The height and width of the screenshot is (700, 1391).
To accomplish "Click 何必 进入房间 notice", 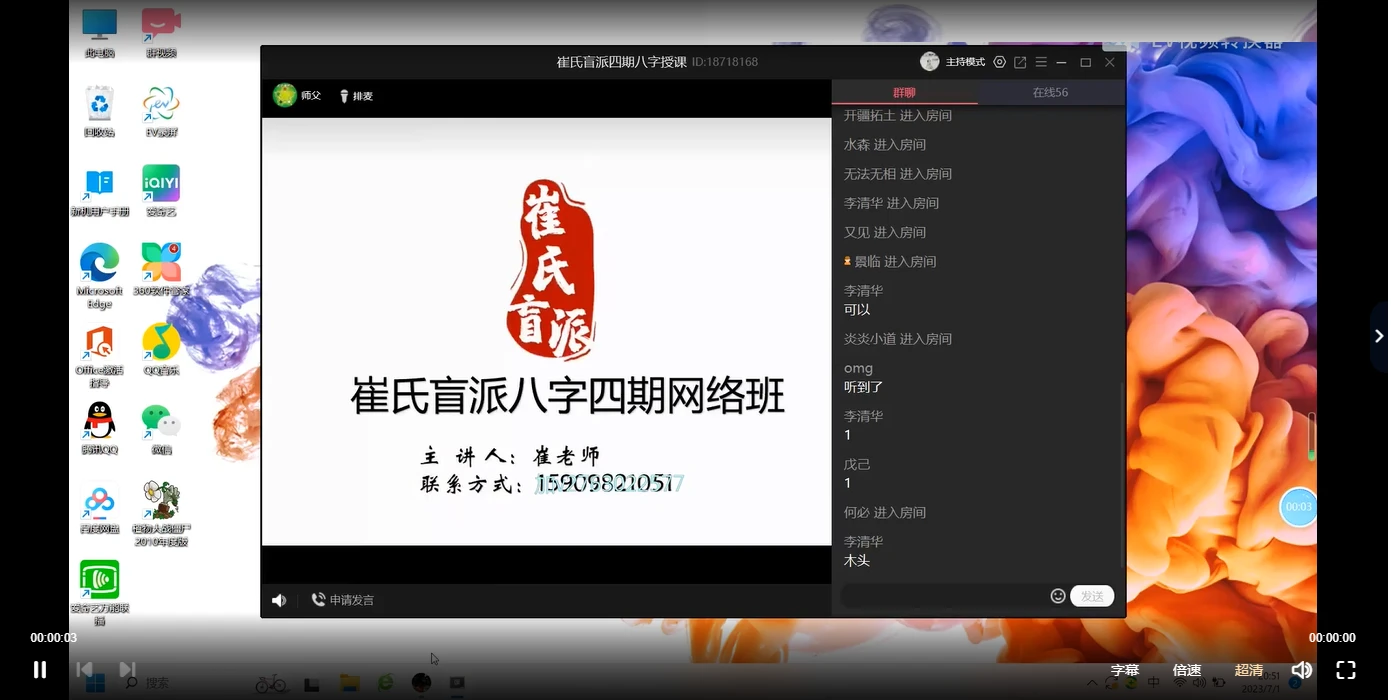I will click(x=884, y=512).
